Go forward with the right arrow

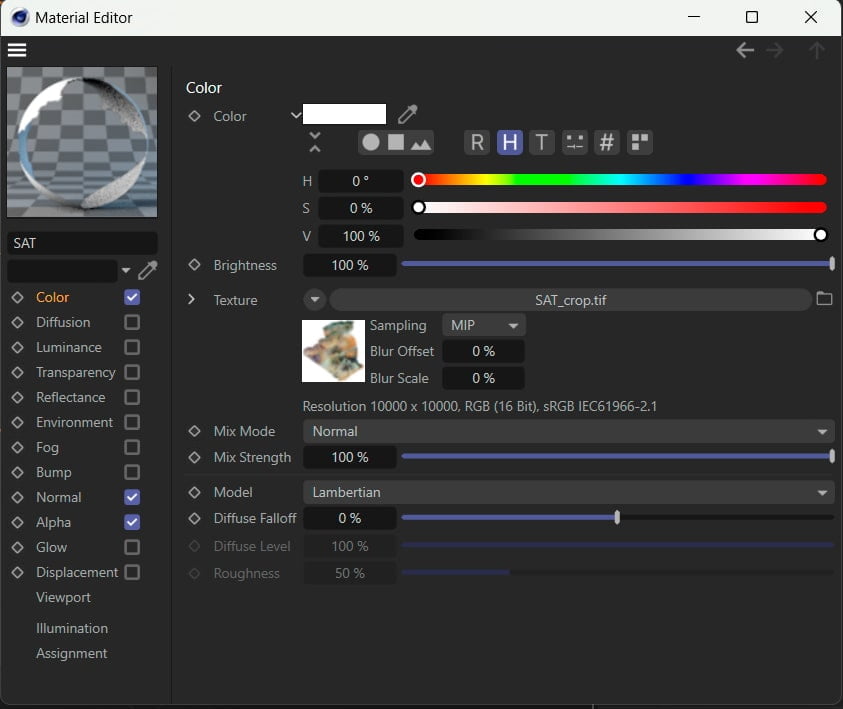point(775,51)
